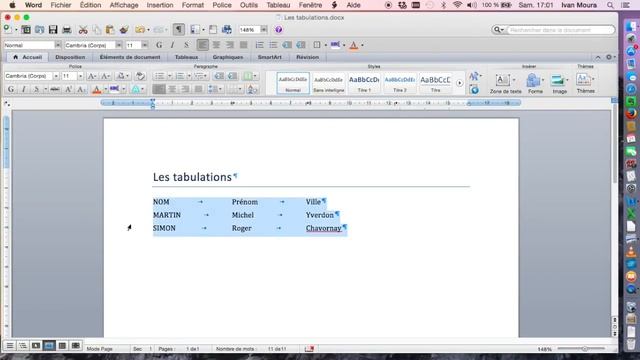Open the Insertion menu in menu bar
Image resolution: width=640 pixels, height=360 pixels.
(x=160, y=5)
